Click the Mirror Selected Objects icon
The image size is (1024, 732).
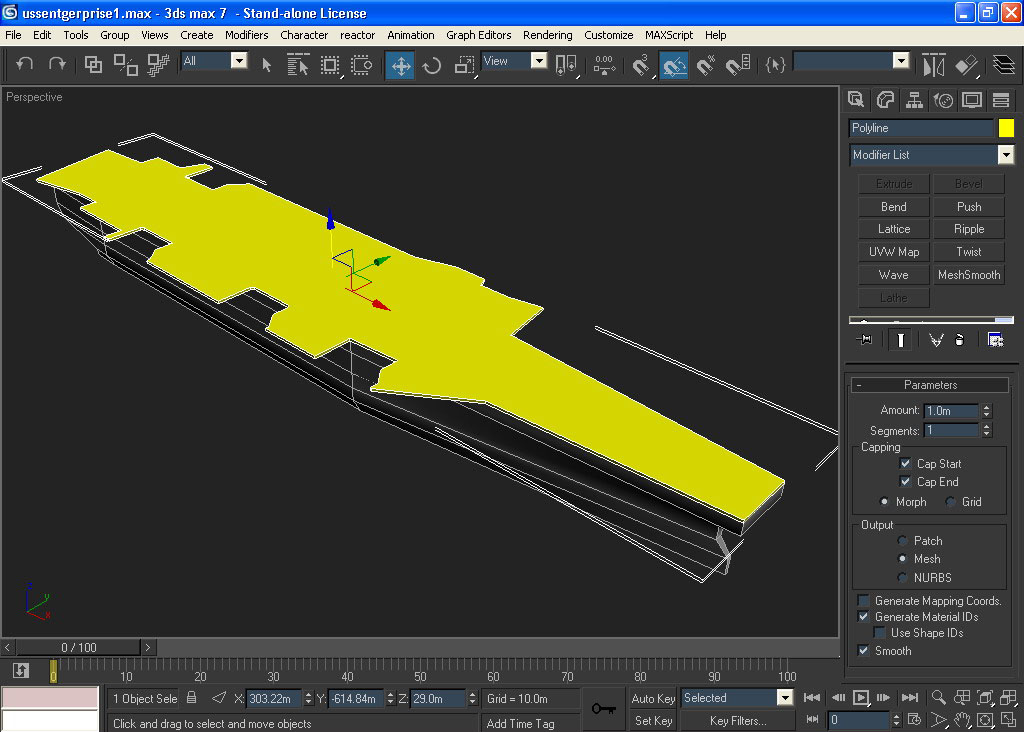coord(934,65)
